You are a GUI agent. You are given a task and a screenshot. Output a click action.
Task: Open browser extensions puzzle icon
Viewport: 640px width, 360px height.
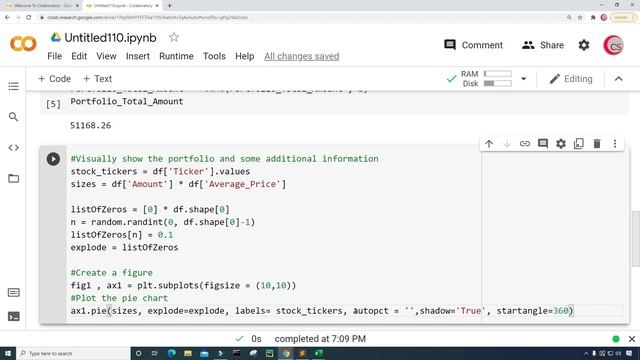[x=593, y=18]
